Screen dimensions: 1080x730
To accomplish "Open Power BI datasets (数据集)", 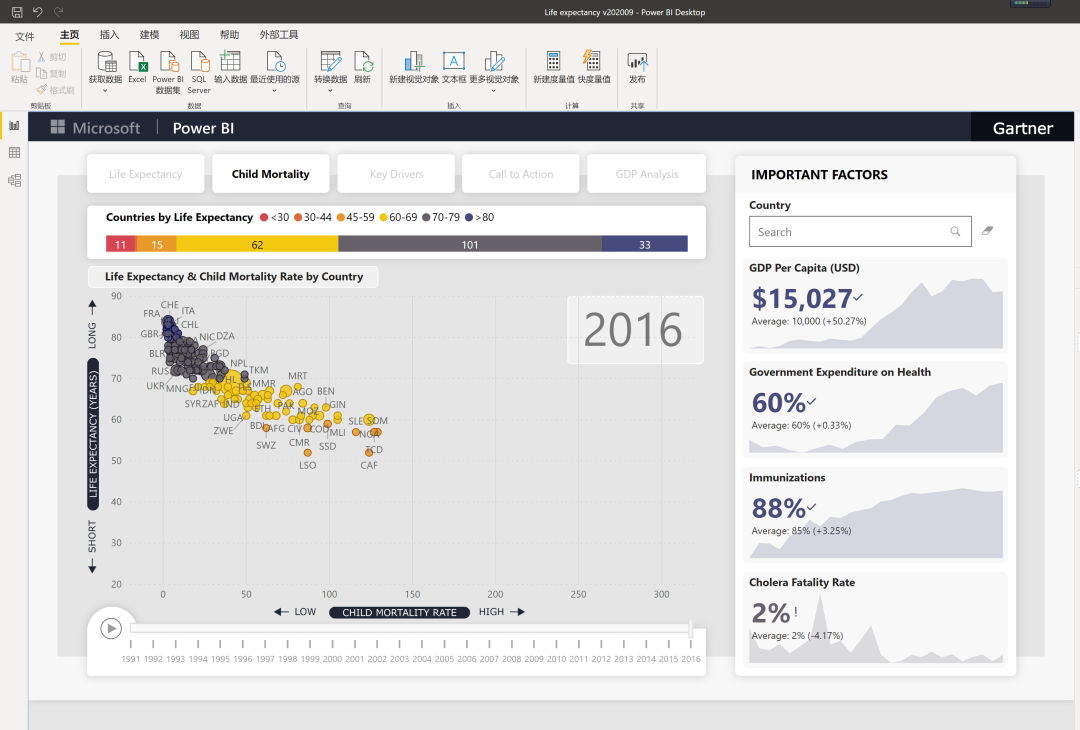I will coord(168,72).
